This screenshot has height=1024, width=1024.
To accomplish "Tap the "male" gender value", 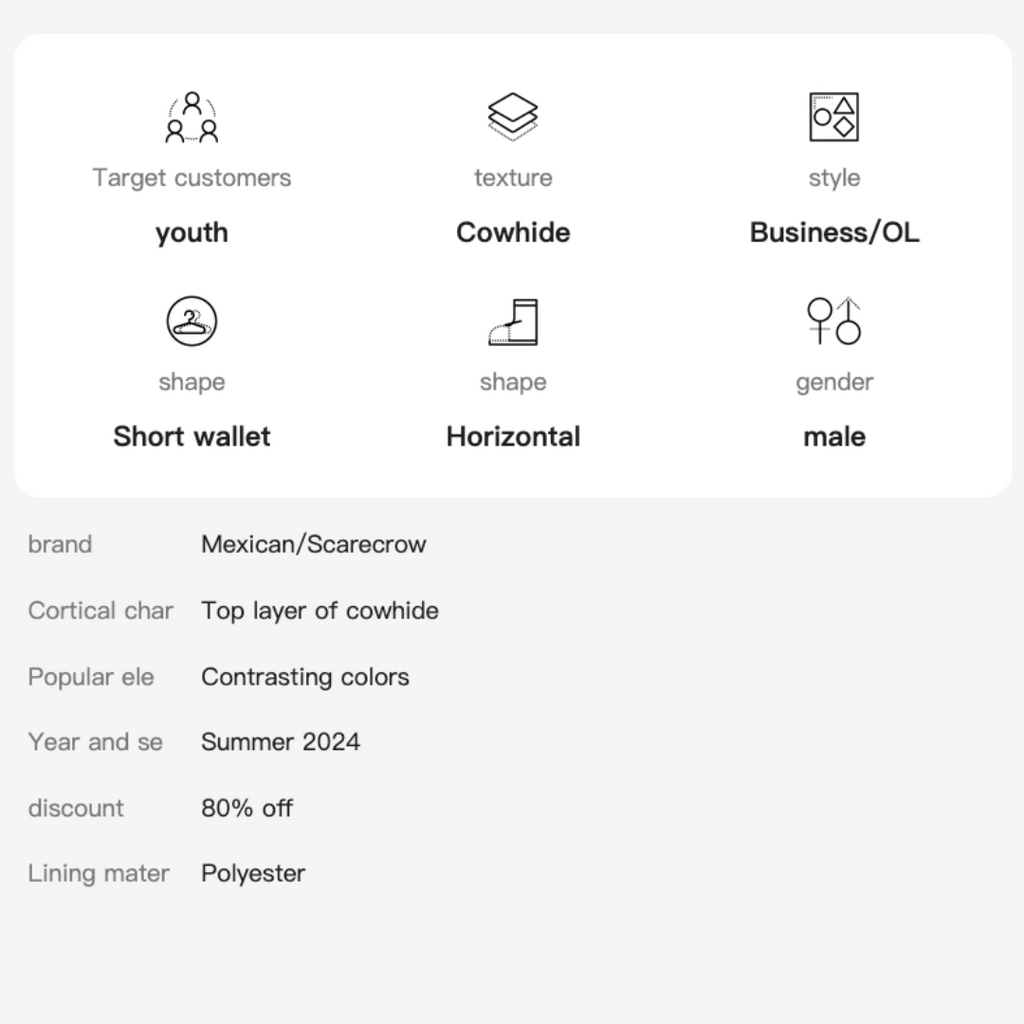I will (x=834, y=437).
